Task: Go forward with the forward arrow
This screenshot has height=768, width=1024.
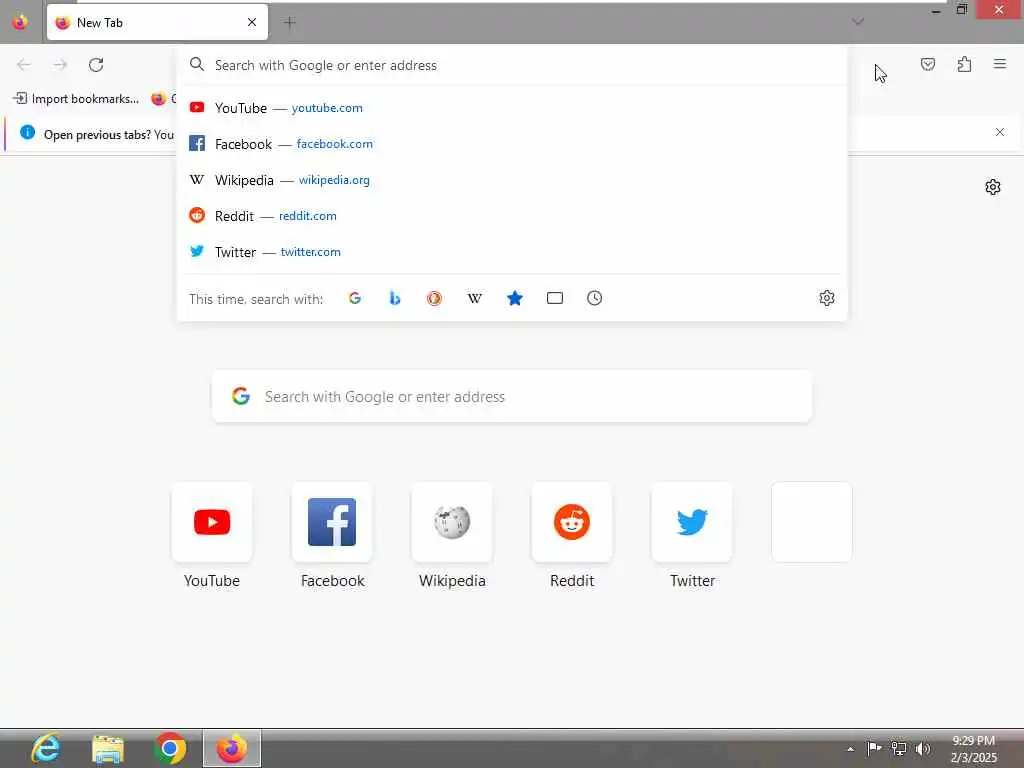Action: coord(60,65)
